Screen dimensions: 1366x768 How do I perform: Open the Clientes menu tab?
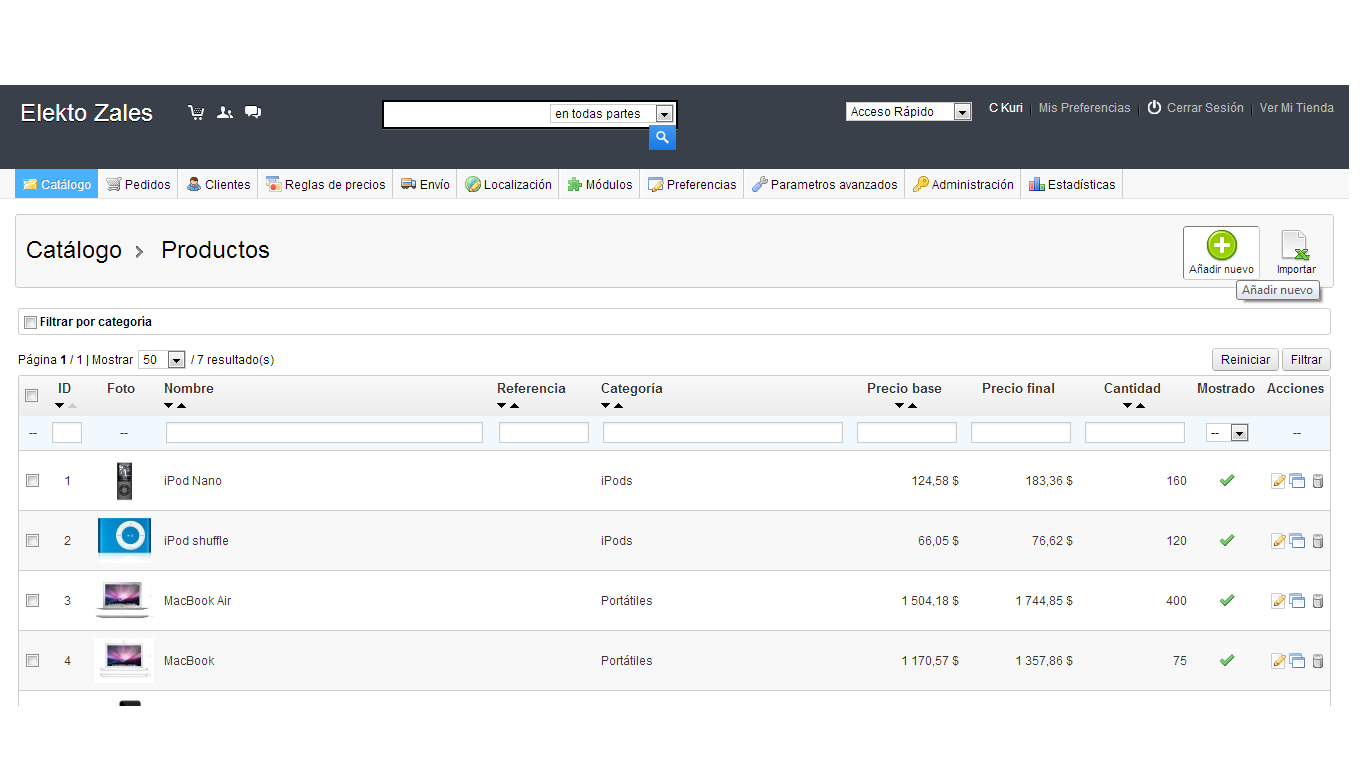pos(218,184)
